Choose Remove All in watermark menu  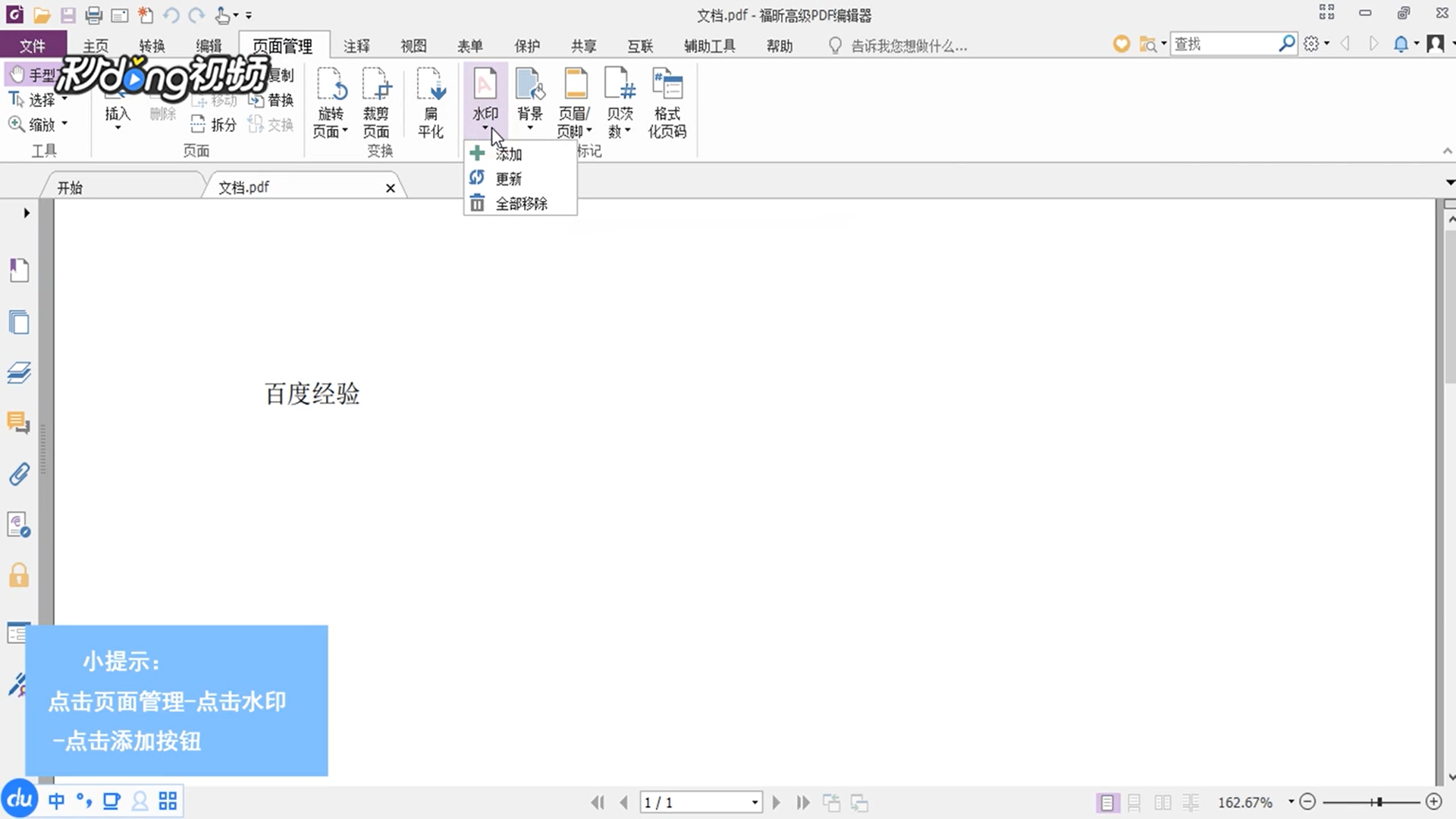click(x=520, y=203)
